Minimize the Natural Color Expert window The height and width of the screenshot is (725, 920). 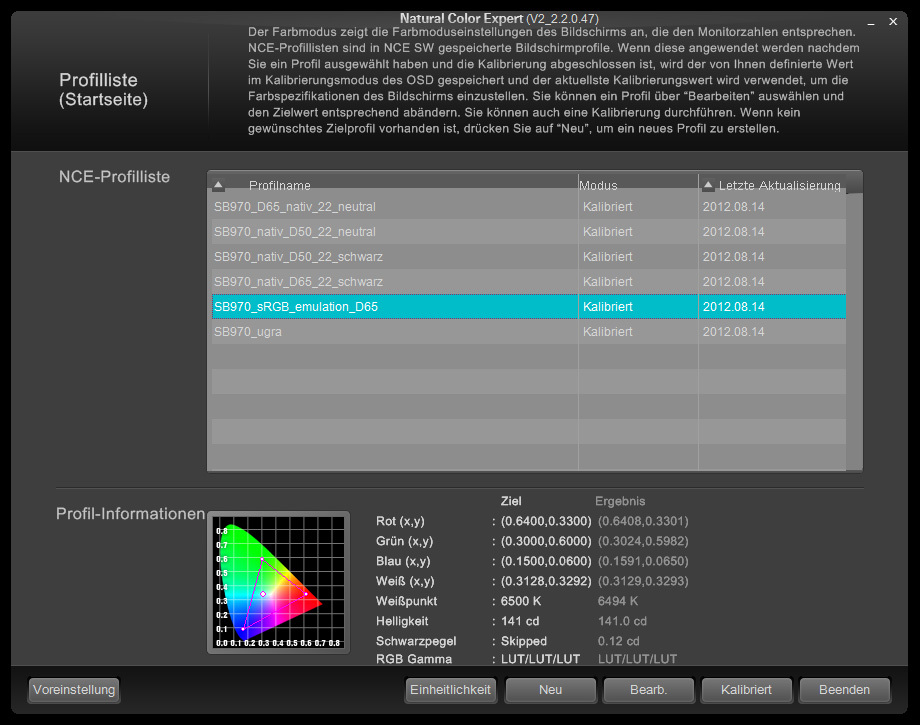[x=871, y=22]
